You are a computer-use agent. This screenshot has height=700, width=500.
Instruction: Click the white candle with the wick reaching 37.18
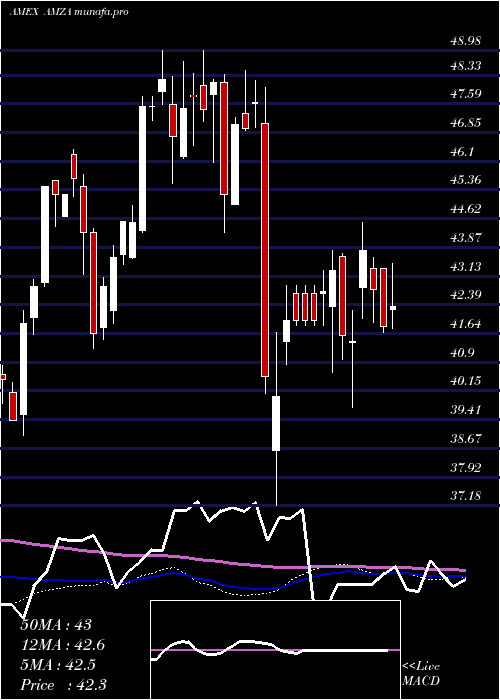click(276, 423)
